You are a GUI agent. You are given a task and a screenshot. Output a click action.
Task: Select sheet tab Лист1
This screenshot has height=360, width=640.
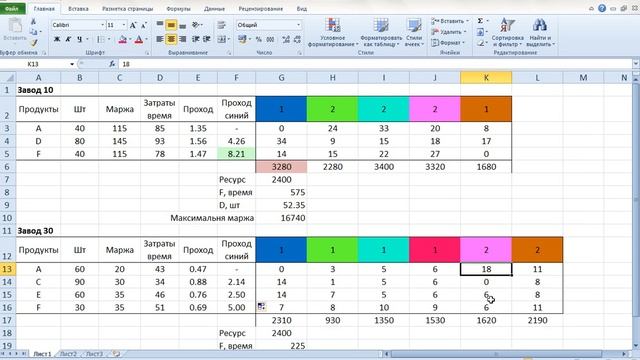pos(42,354)
